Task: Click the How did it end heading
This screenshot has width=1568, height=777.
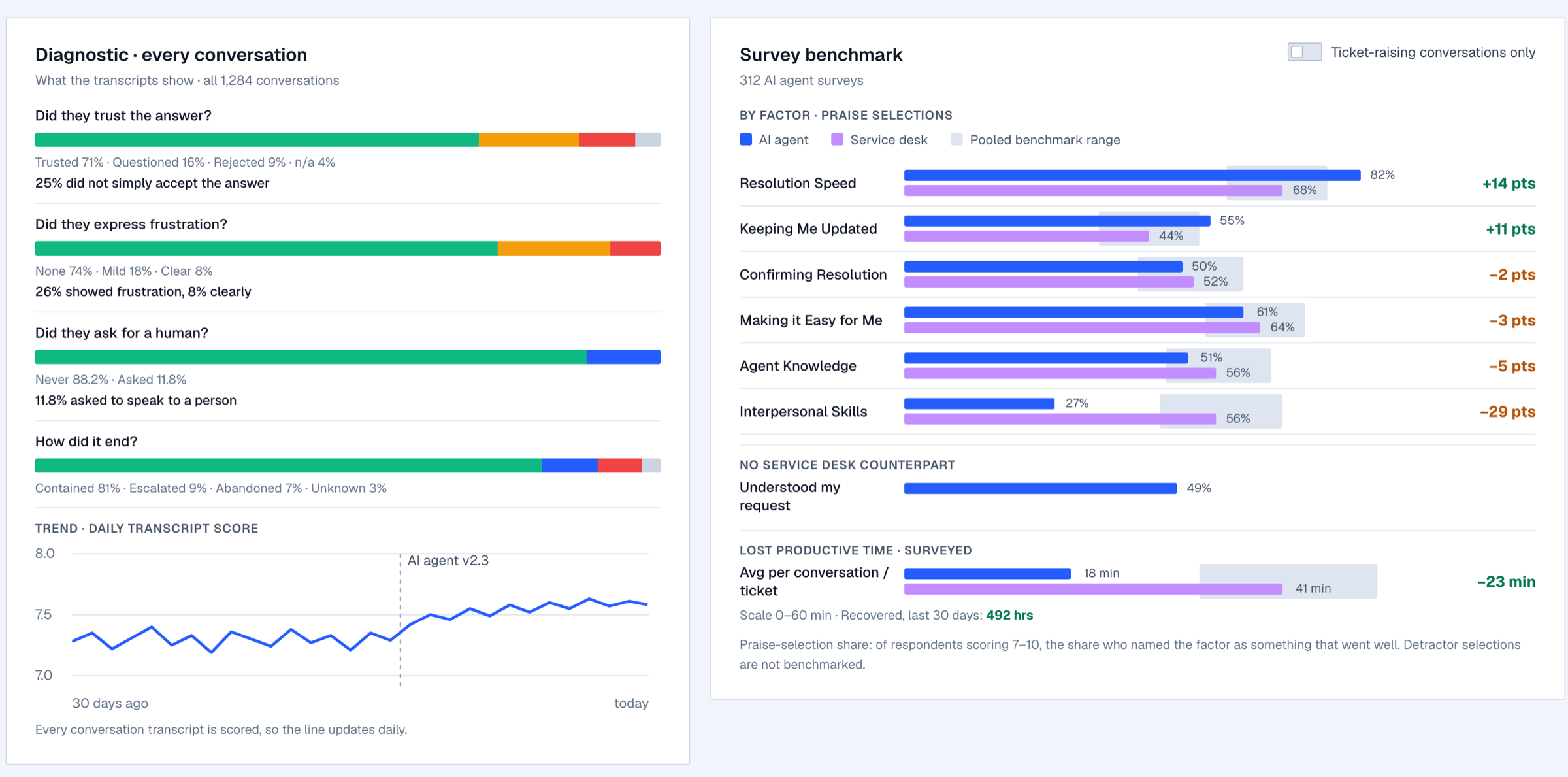Action: pyautogui.click(x=86, y=441)
